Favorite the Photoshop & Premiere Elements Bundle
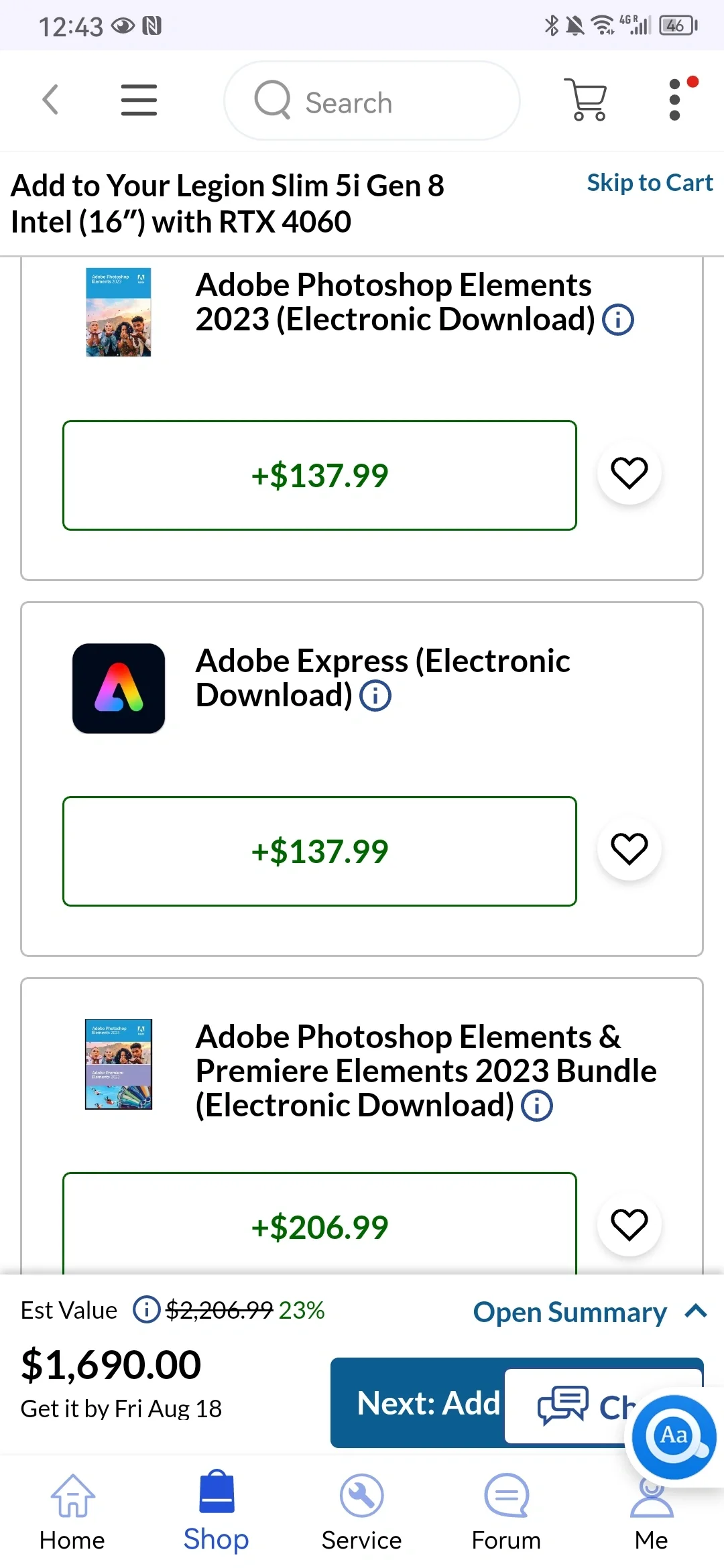The height and width of the screenshot is (1568, 724). click(x=629, y=1225)
